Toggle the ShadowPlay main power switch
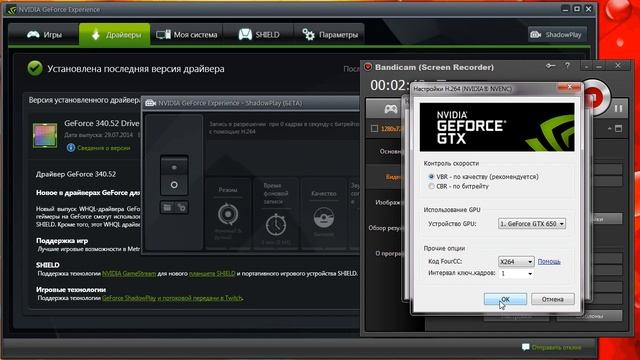640x360 pixels. pyautogui.click(x=174, y=176)
